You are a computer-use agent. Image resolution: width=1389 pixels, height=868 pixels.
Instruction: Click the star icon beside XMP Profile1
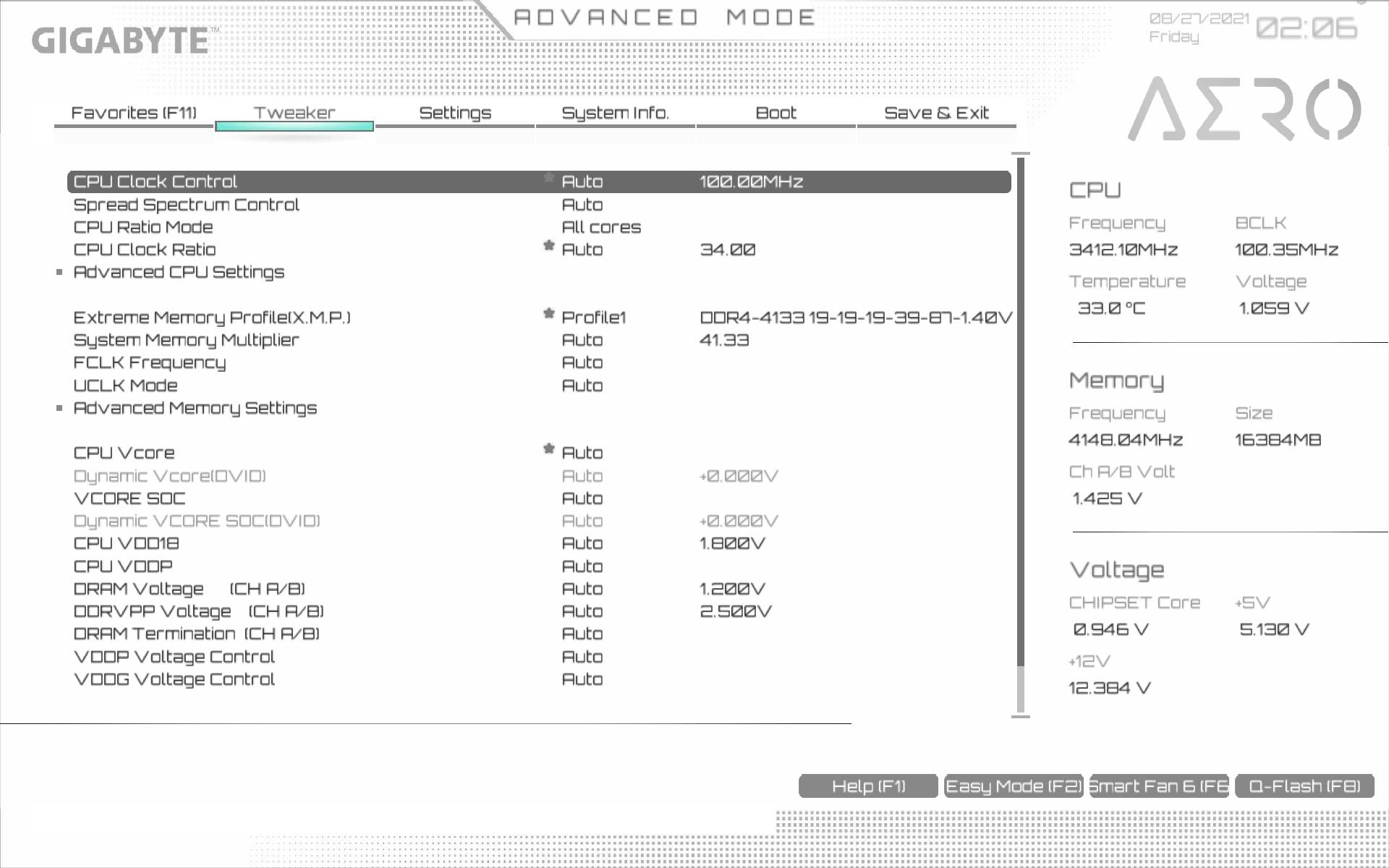[548, 314]
